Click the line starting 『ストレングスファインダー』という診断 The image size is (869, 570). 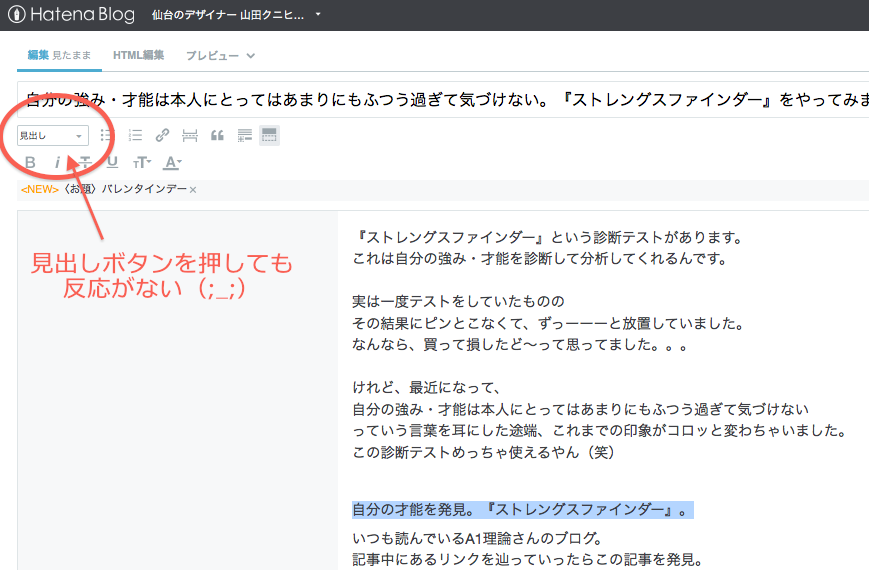(x=547, y=237)
